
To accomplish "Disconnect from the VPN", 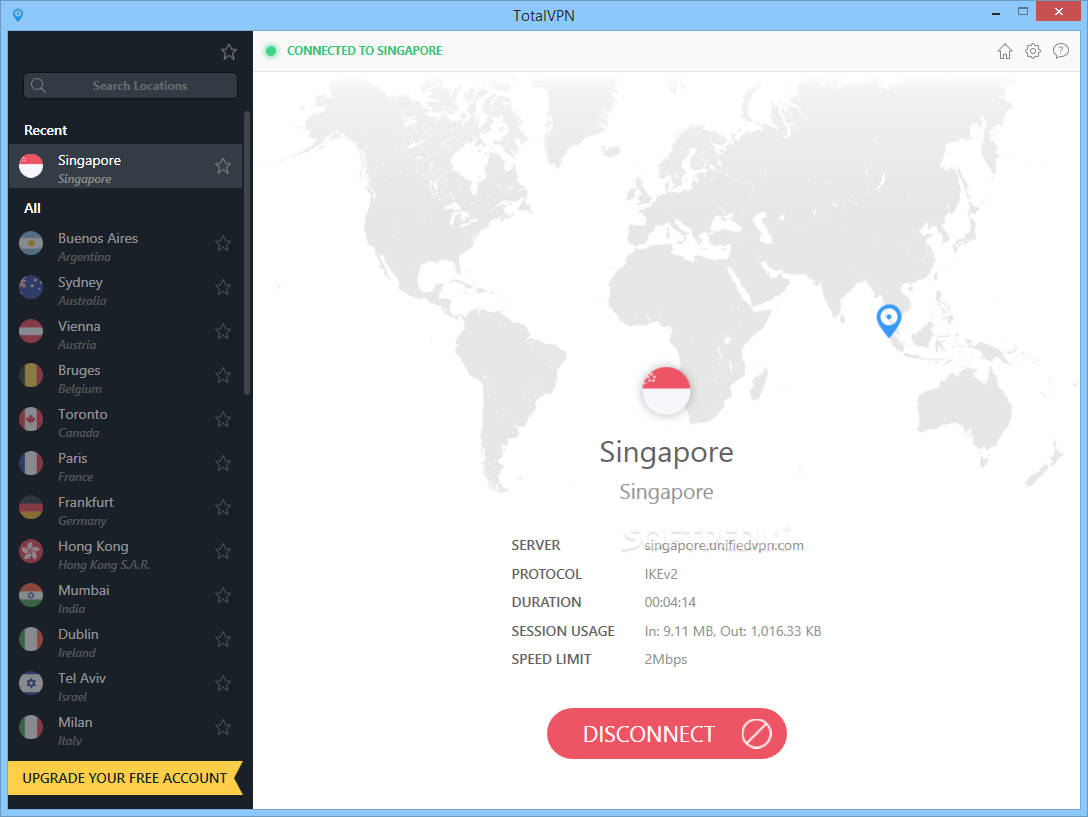I will [x=666, y=734].
